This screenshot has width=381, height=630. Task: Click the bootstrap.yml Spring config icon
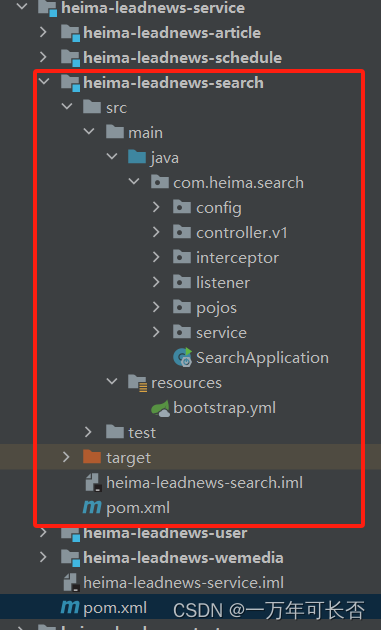click(x=160, y=408)
